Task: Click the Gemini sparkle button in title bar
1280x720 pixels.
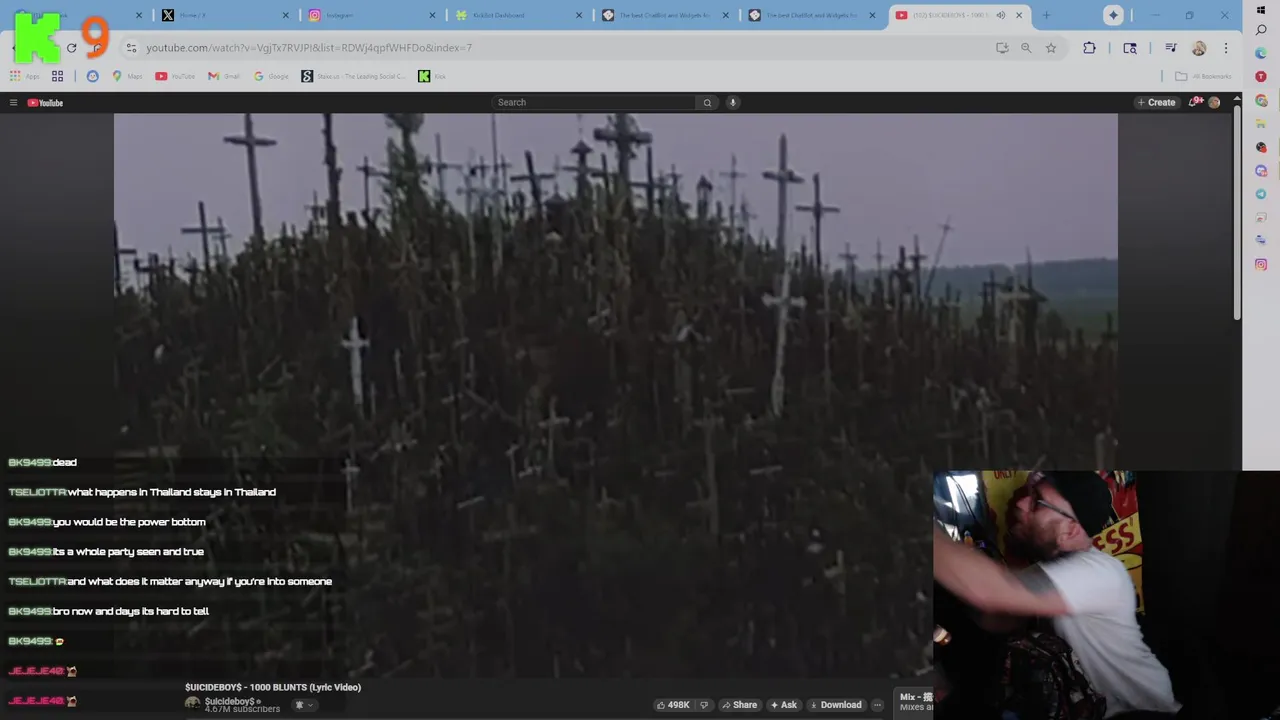Action: 1113,15
